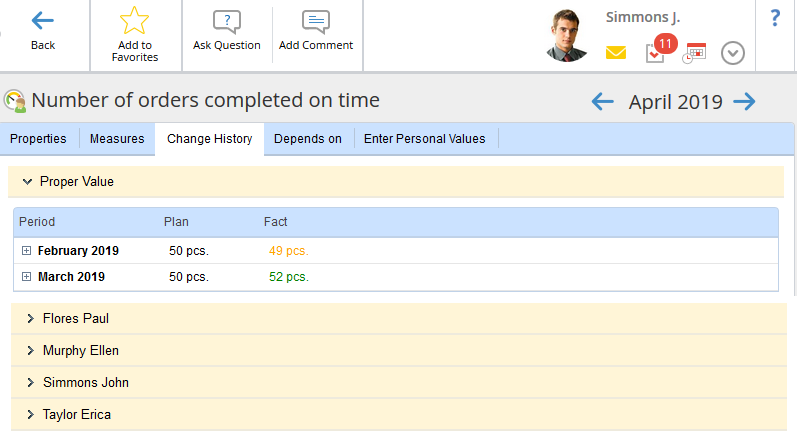Open the yellow mail envelope icon
797x435 pixels.
(616, 53)
